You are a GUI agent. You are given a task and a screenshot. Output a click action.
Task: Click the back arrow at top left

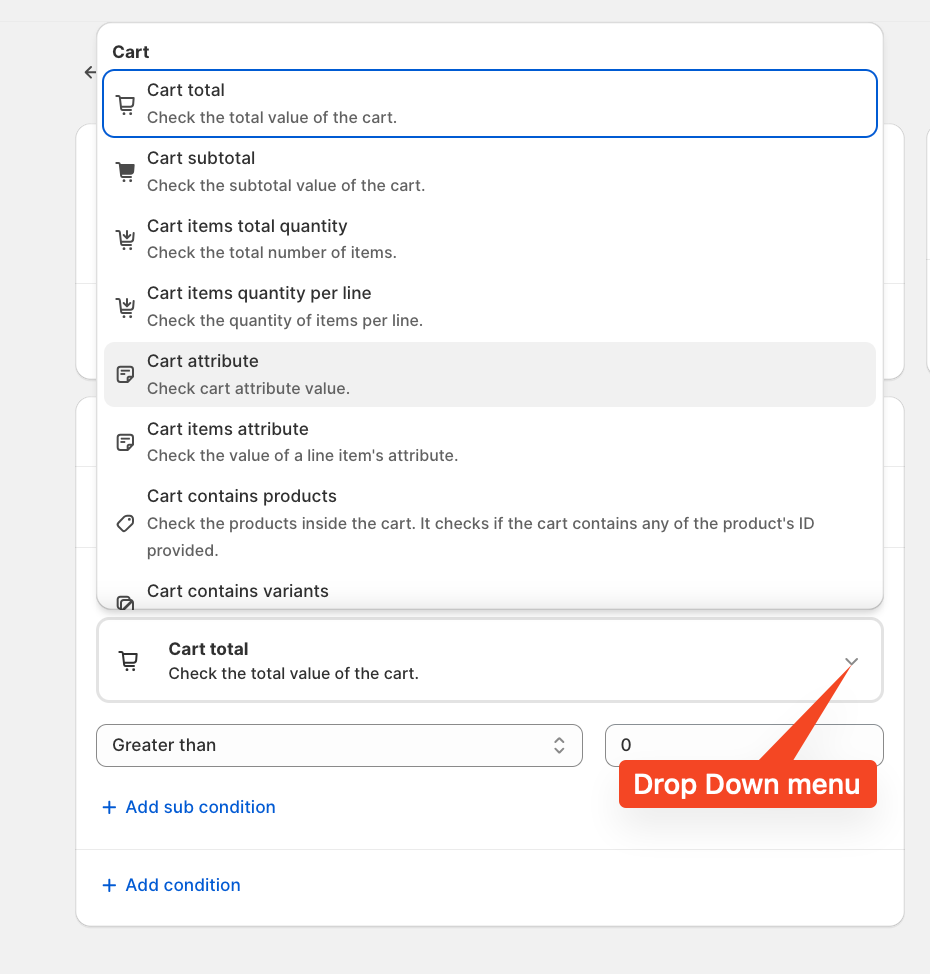click(90, 72)
